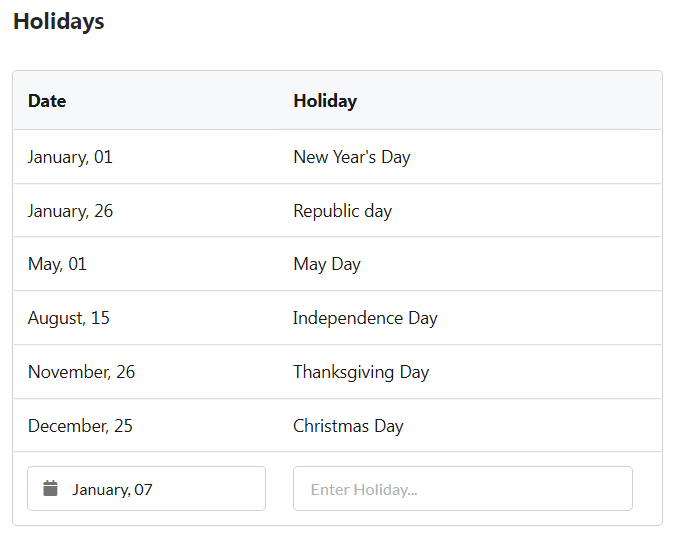
Task: Select the Holiday column header
Action: [x=325, y=101]
